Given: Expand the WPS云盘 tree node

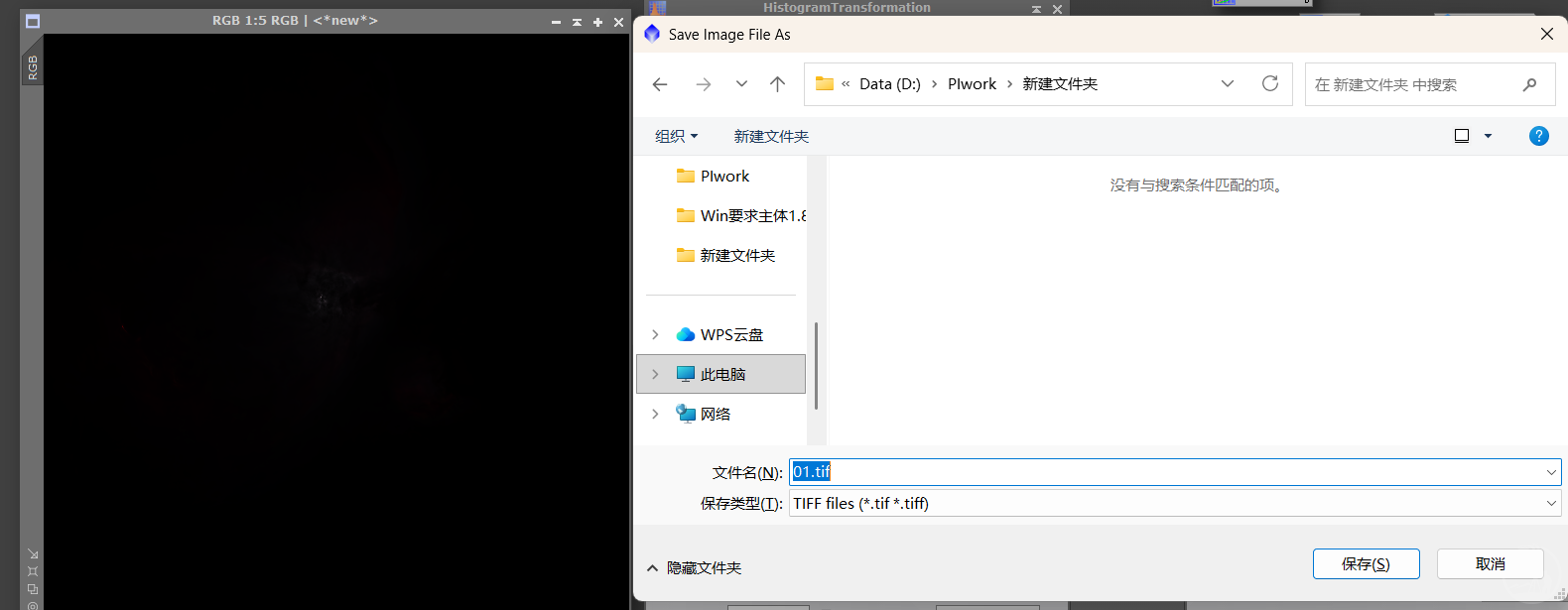Looking at the screenshot, I should point(655,335).
